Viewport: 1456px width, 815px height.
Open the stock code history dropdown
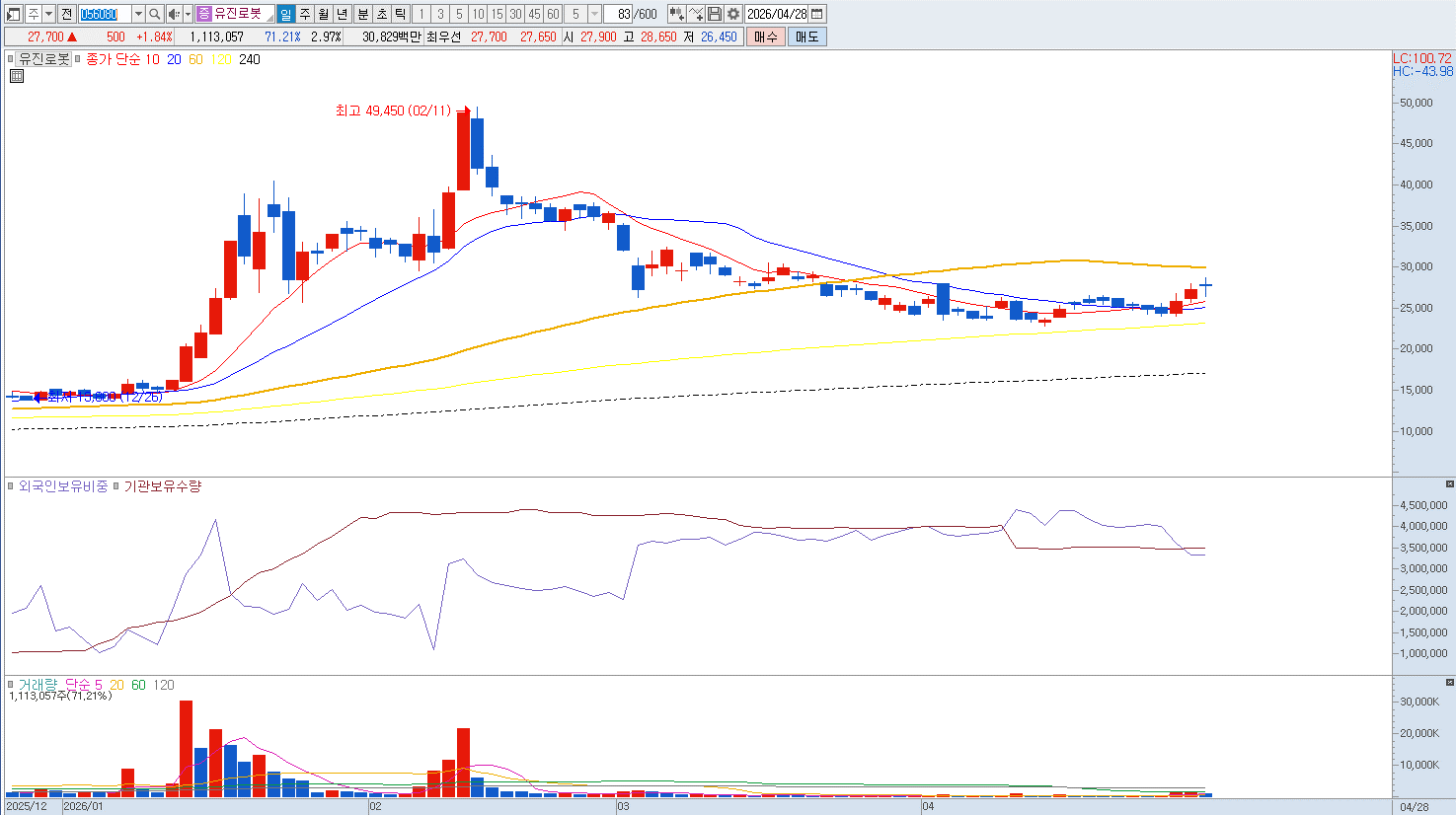coord(138,14)
